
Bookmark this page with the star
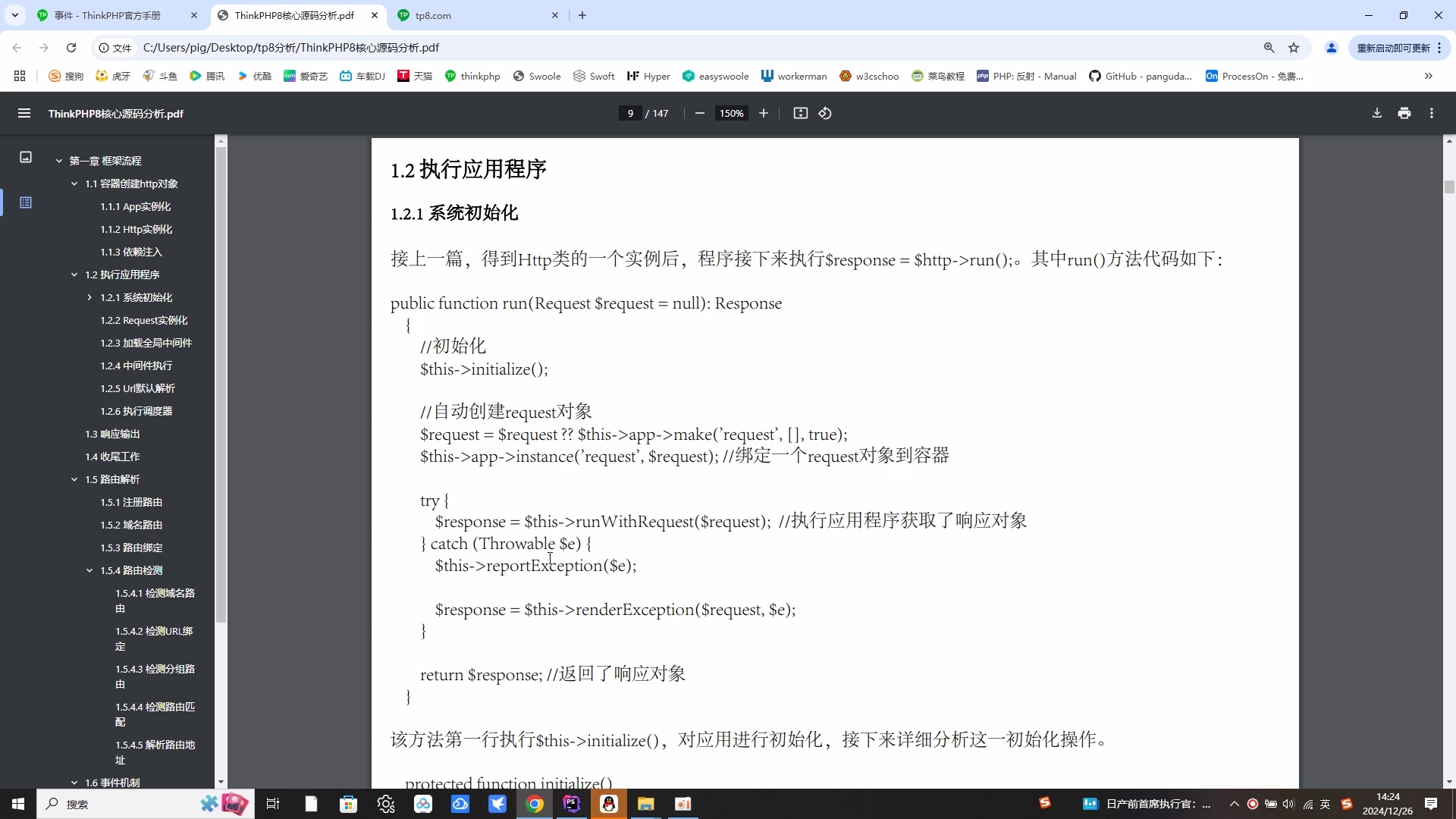coord(1294,48)
